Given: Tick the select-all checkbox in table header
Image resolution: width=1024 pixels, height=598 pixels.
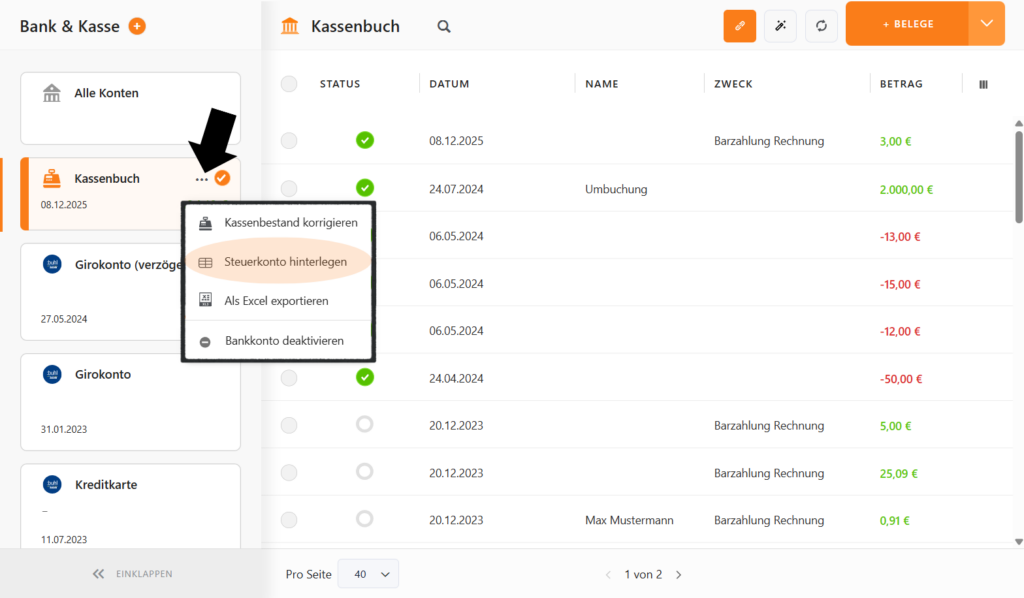Looking at the screenshot, I should coord(289,84).
